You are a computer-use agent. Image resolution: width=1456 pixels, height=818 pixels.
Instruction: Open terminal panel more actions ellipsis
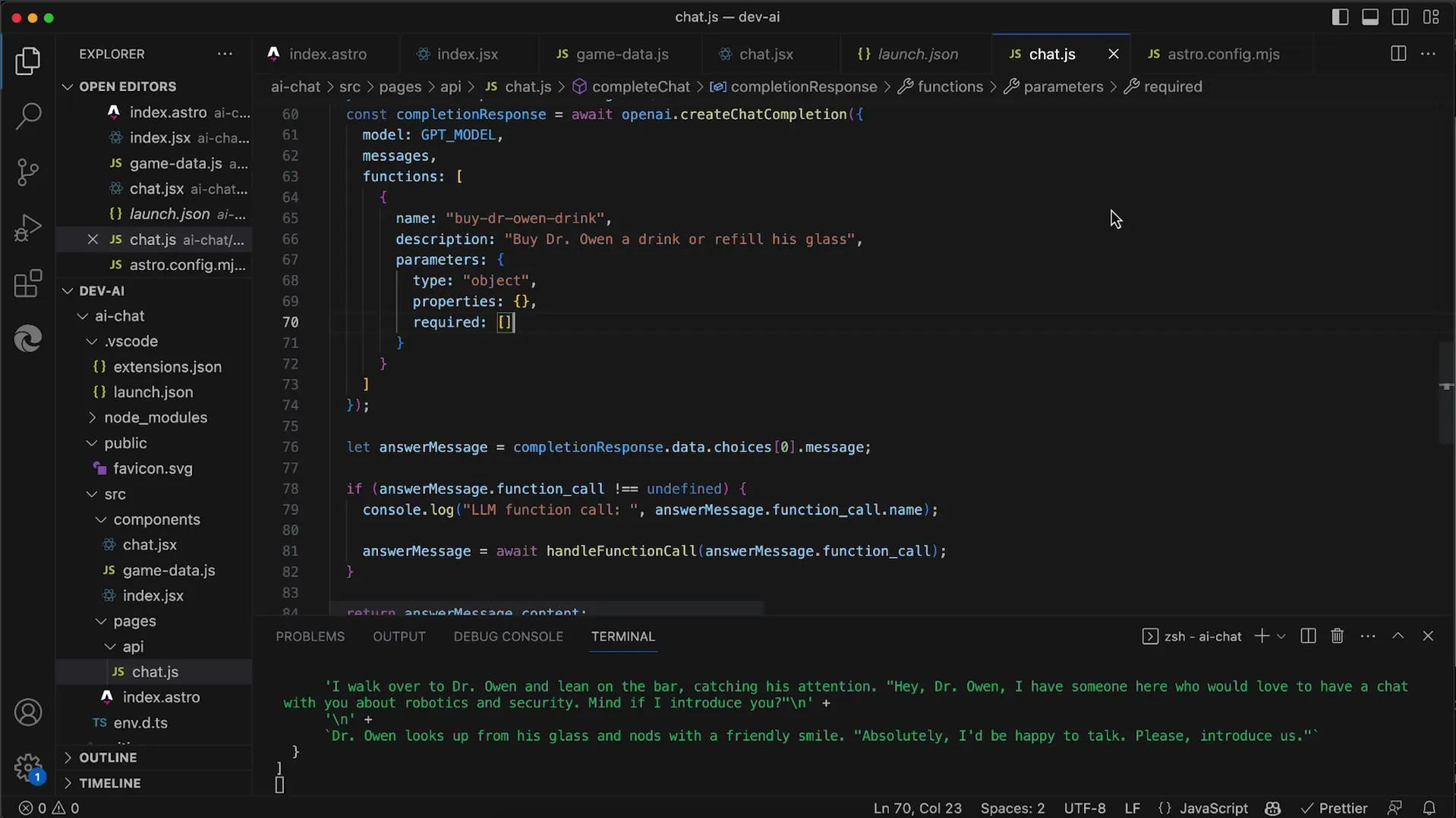coord(1368,636)
